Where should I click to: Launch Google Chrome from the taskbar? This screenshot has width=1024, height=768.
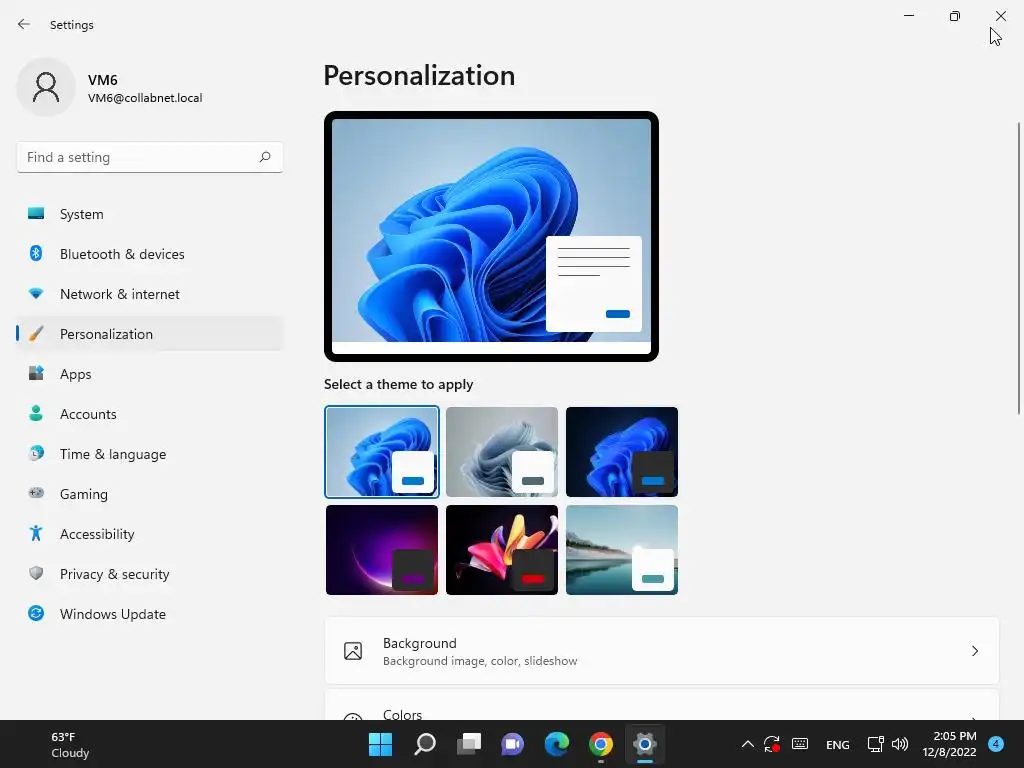pos(601,744)
